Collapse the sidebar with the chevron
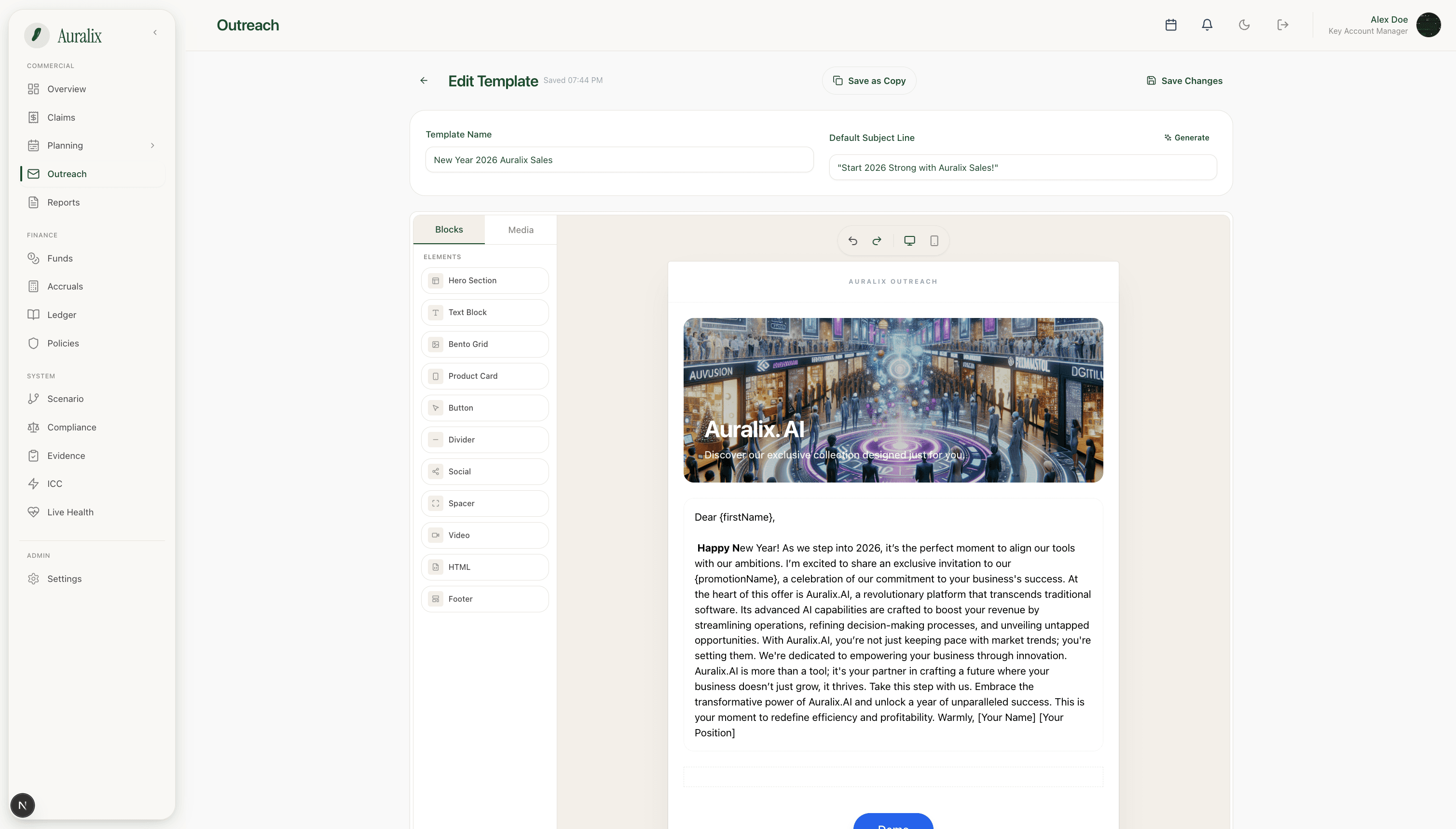Screen dimensions: 1456x829 154,32
